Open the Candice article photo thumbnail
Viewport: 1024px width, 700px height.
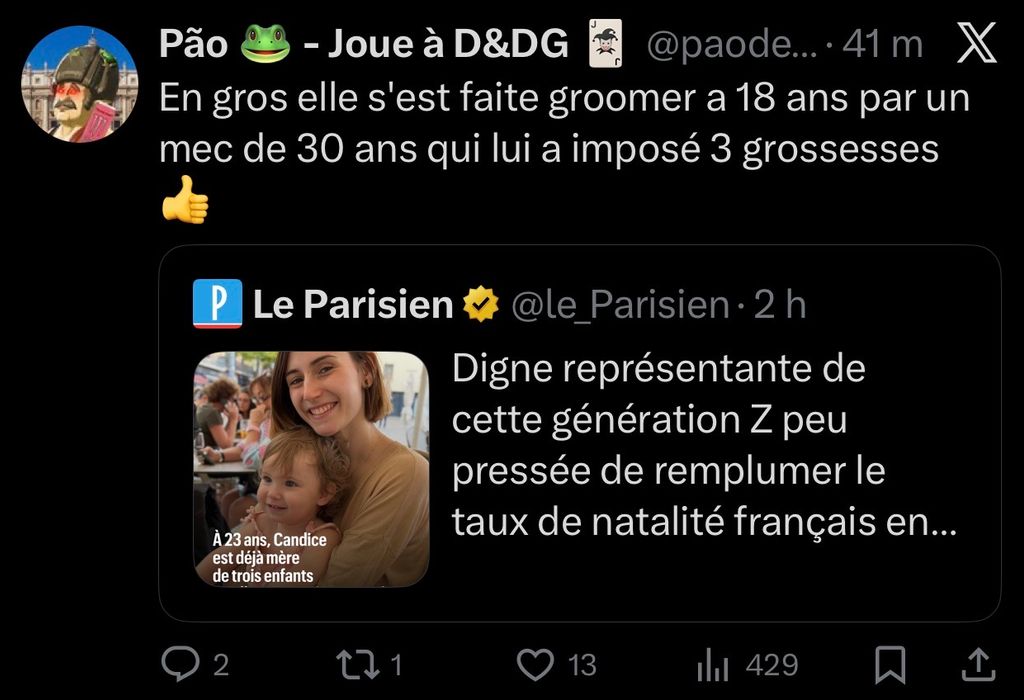pos(312,469)
